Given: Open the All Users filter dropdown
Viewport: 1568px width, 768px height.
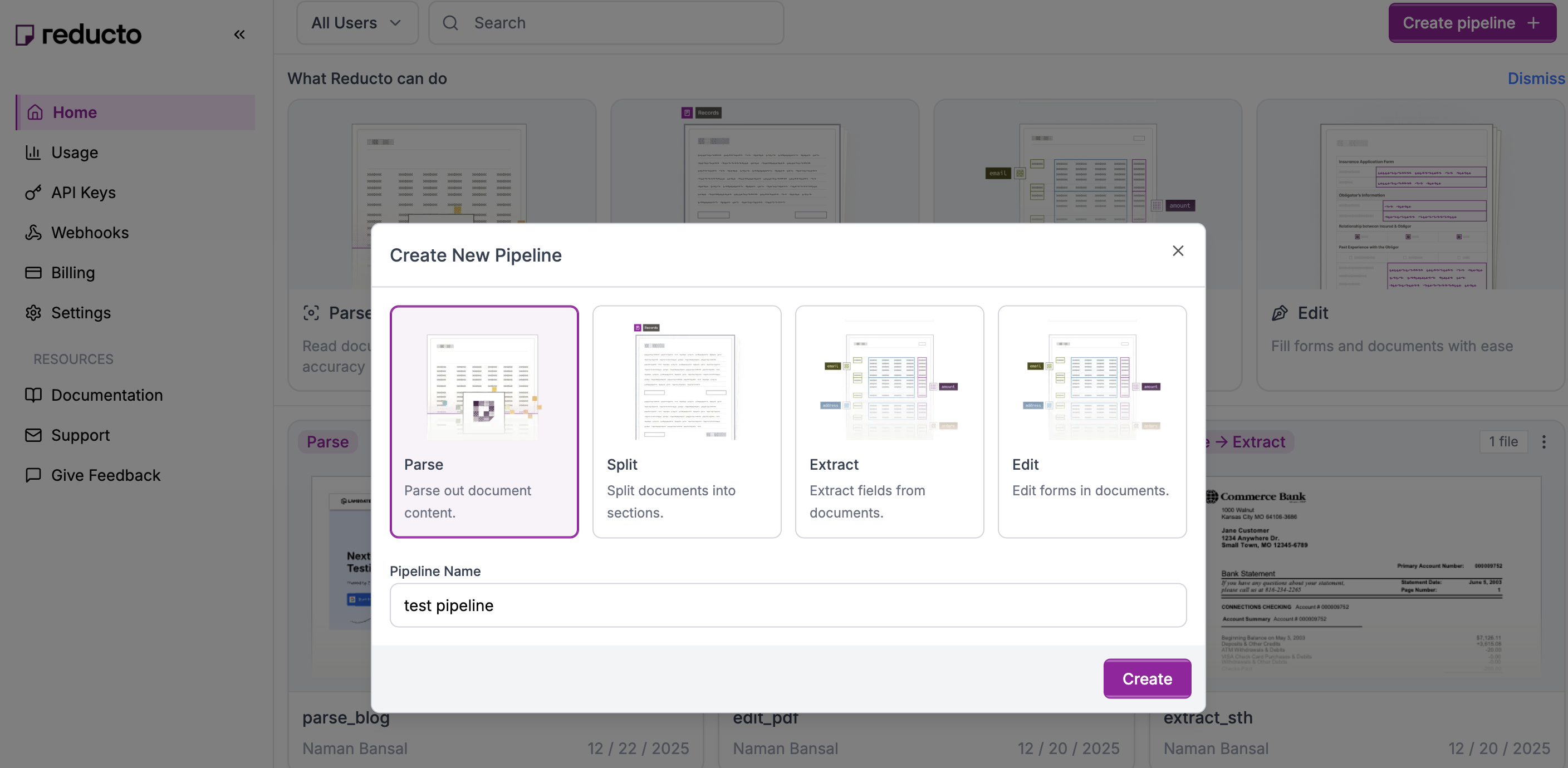Looking at the screenshot, I should click(357, 22).
